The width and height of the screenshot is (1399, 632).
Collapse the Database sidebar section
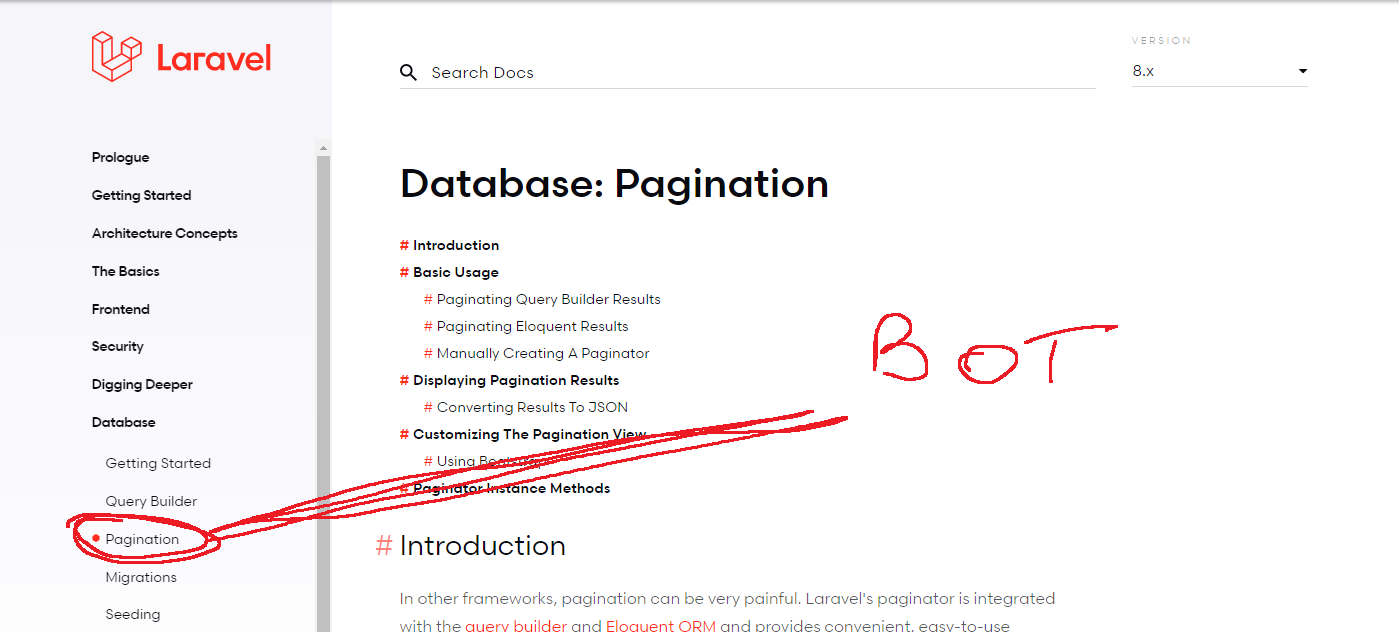pyautogui.click(x=124, y=422)
